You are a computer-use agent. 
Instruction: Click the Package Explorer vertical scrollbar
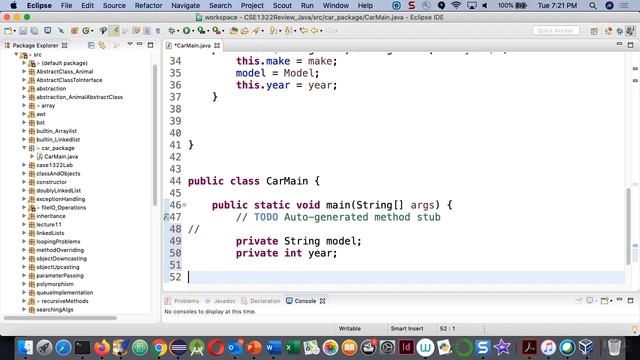pyautogui.click(x=155, y=135)
